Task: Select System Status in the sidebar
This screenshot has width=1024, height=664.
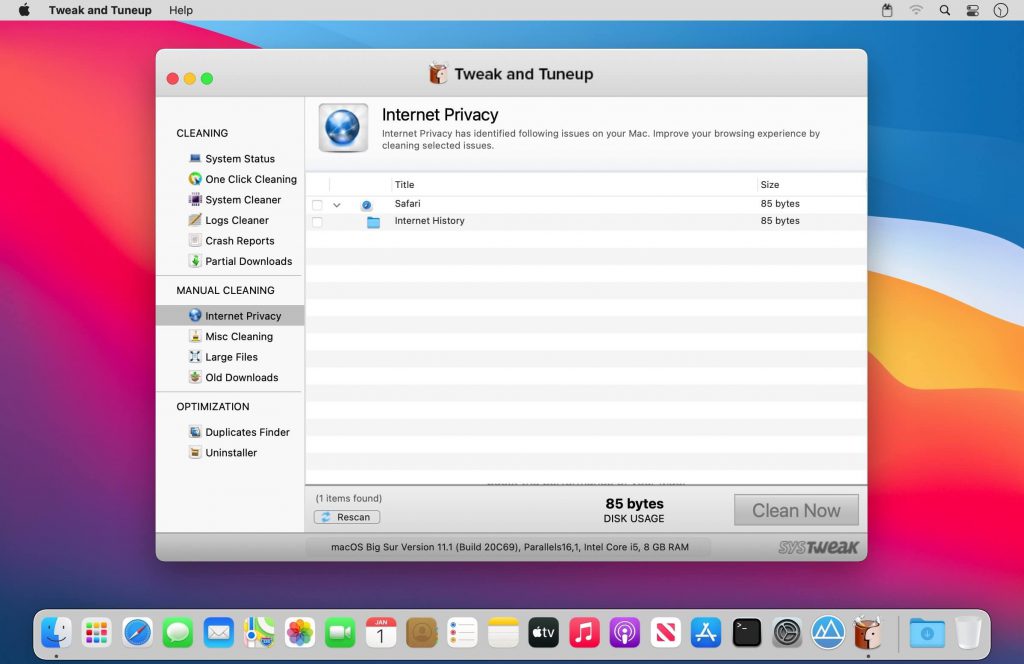Action: tap(241, 158)
